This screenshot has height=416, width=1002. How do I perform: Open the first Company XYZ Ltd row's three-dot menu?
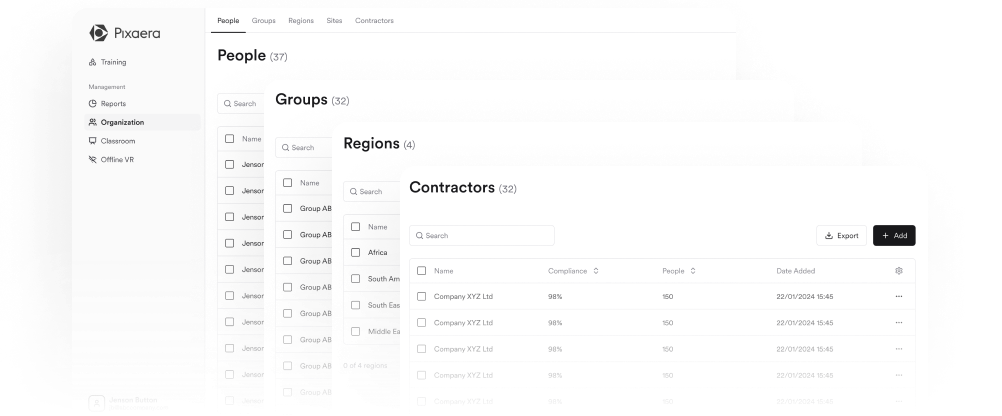(898, 296)
